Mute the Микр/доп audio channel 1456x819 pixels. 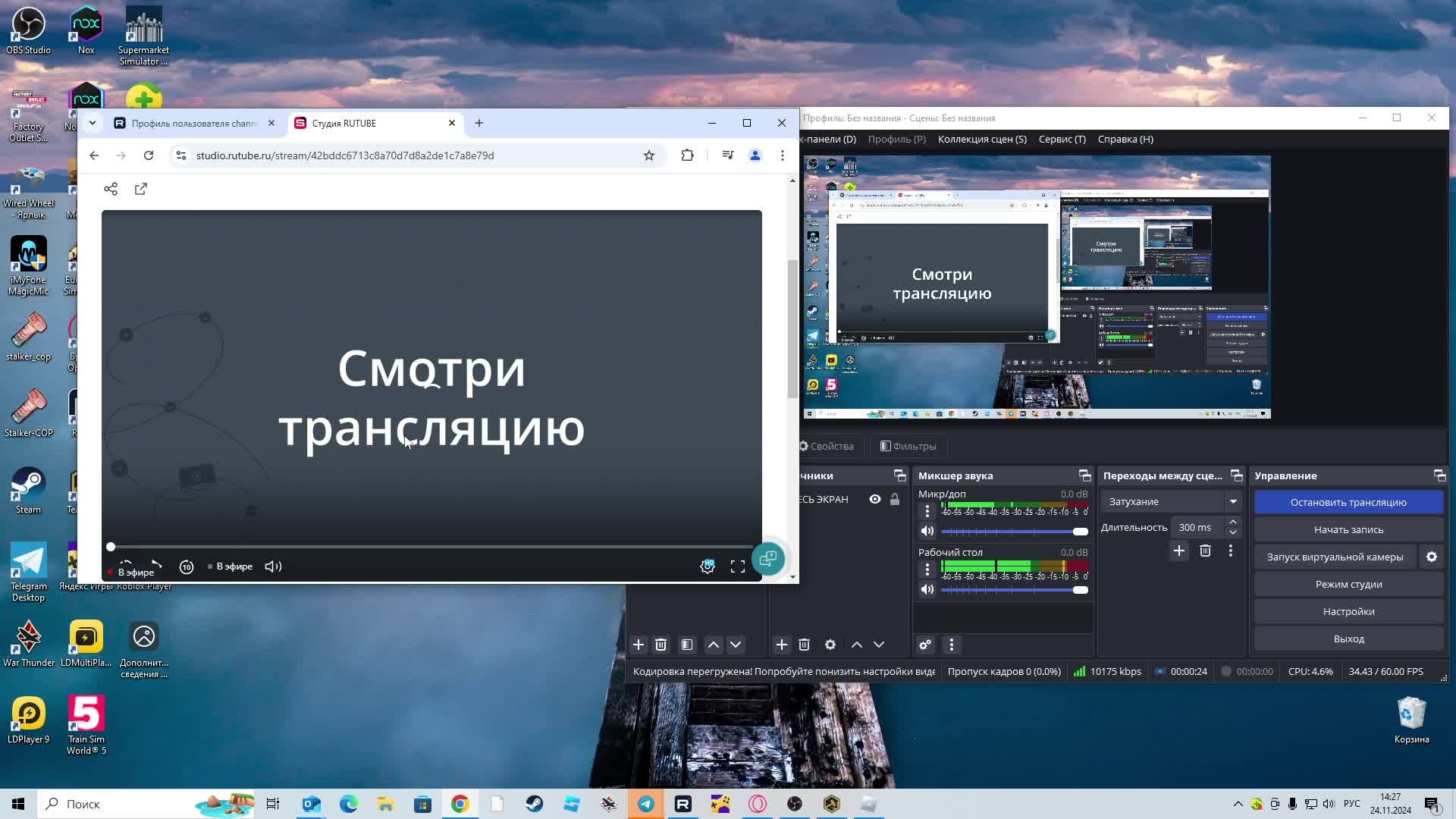point(927,530)
